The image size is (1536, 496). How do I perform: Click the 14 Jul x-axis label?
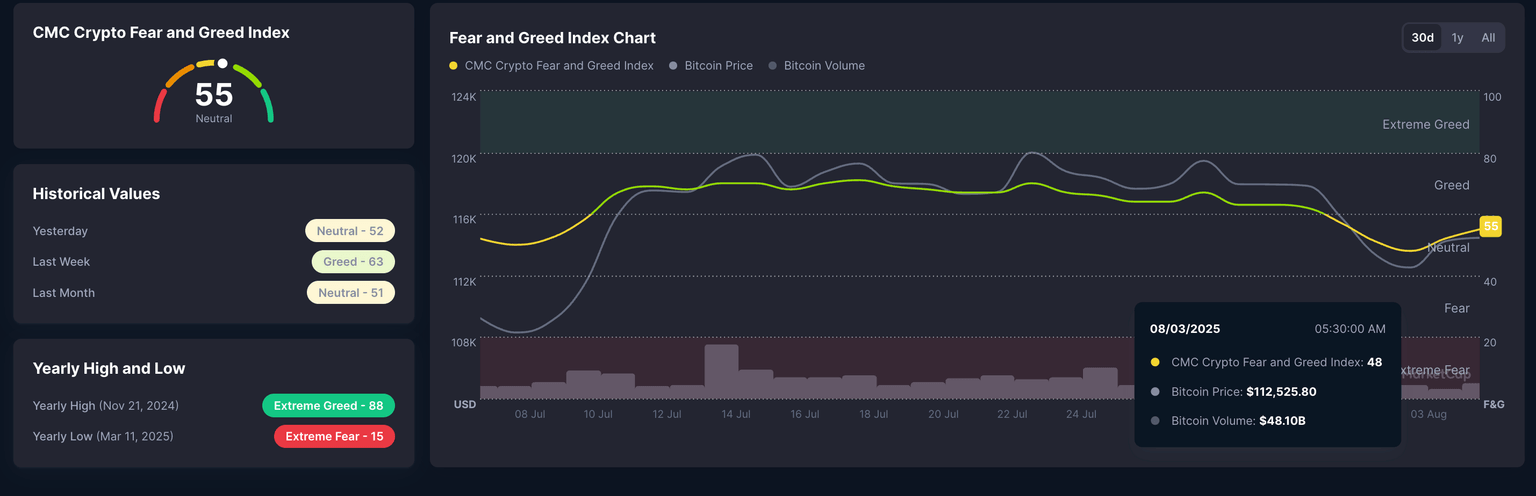[x=736, y=414]
